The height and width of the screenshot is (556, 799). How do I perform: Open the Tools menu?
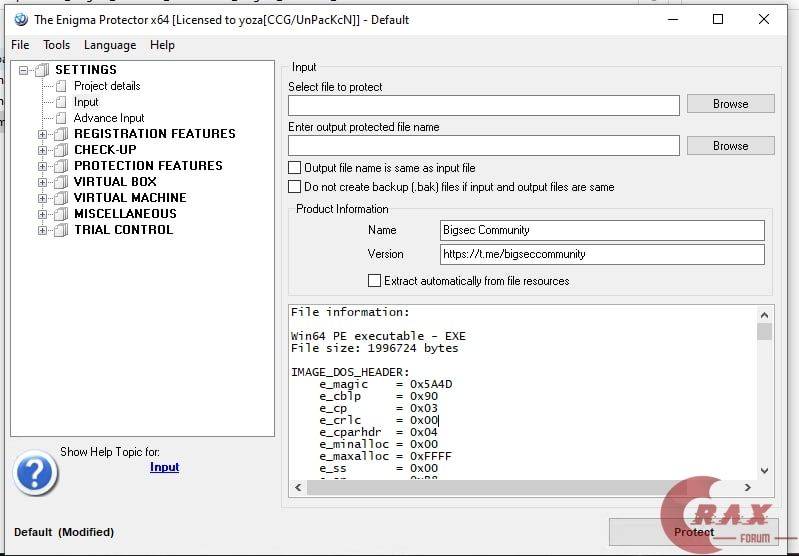(56, 45)
